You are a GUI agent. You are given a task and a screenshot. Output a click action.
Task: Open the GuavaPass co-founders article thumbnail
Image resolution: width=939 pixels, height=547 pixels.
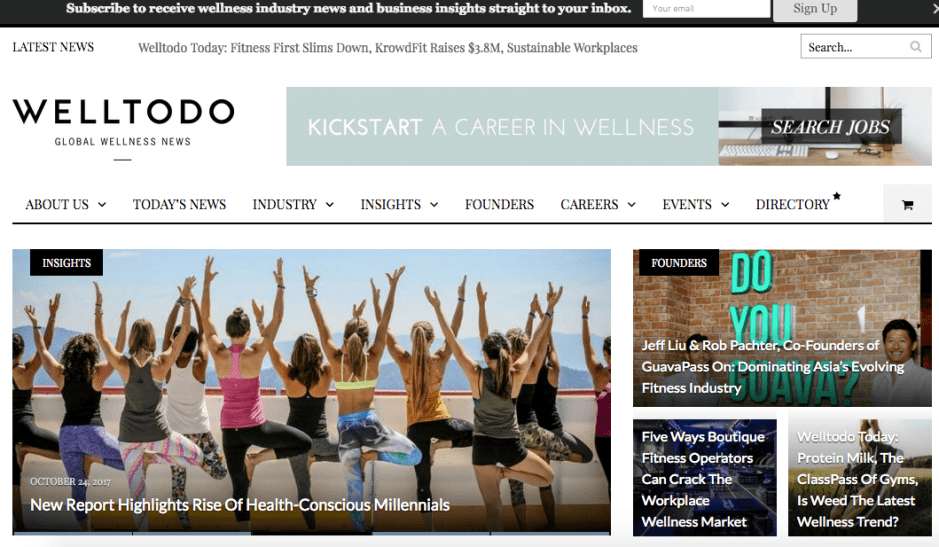[x=782, y=328]
